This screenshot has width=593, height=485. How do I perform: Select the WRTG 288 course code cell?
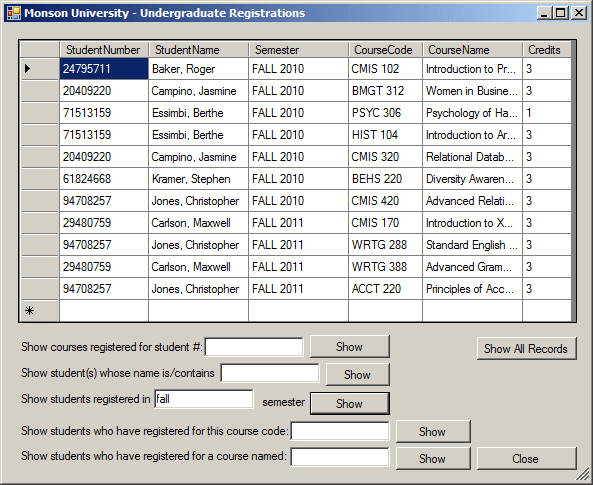(x=385, y=245)
